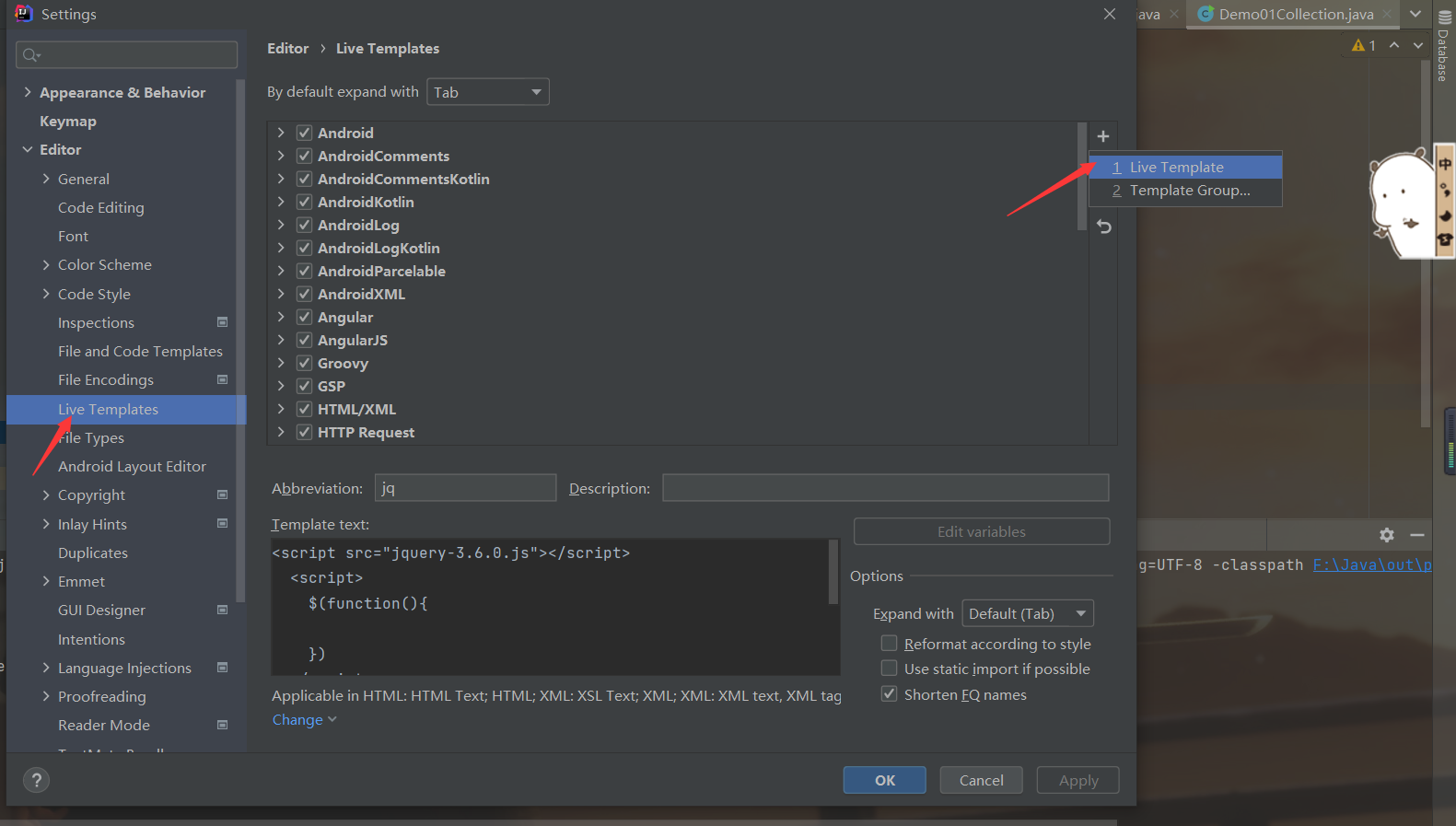Click the project-level icon next to Inspections
This screenshot has width=1456, height=826.
point(222,322)
